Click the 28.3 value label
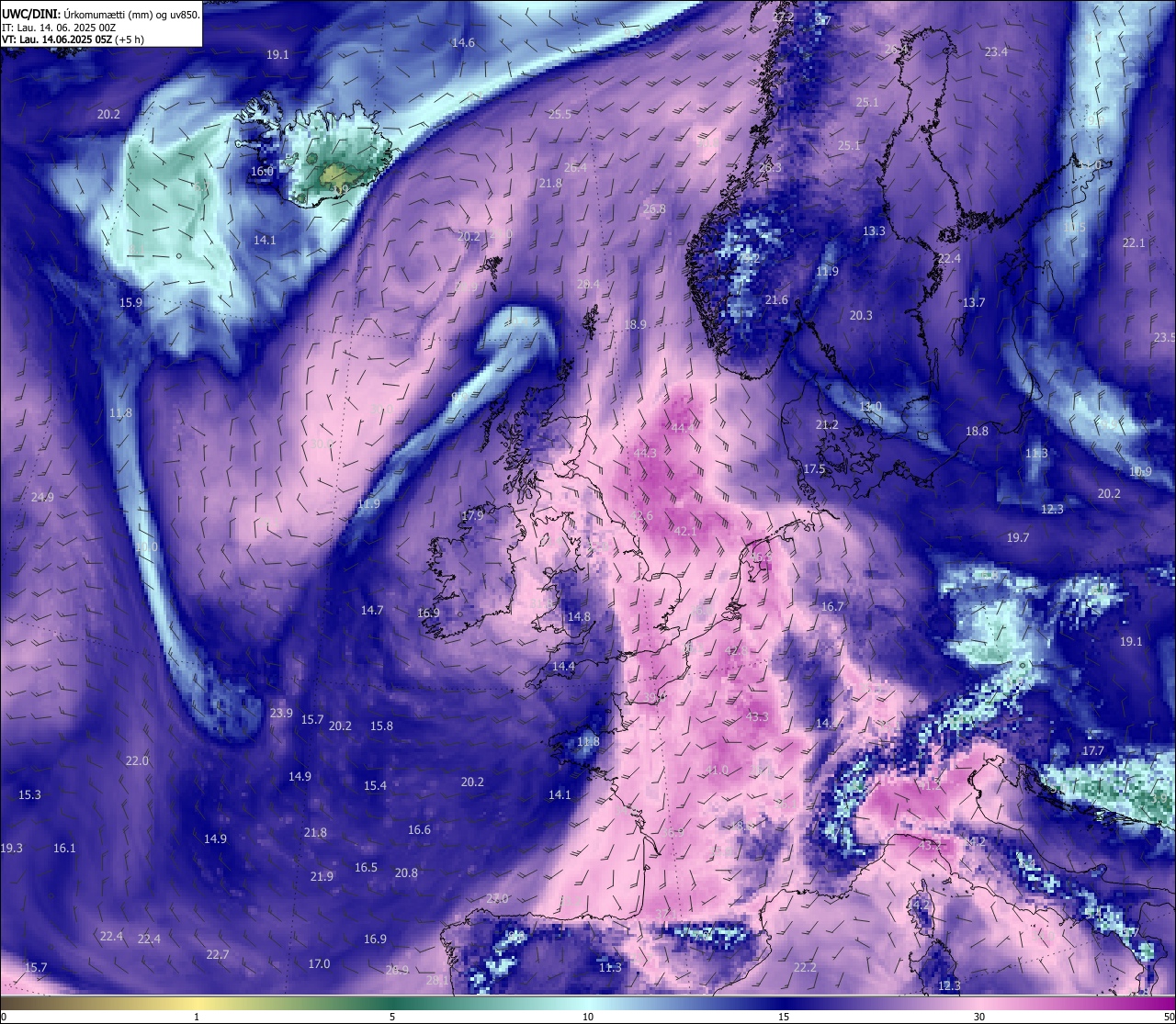 point(770,167)
